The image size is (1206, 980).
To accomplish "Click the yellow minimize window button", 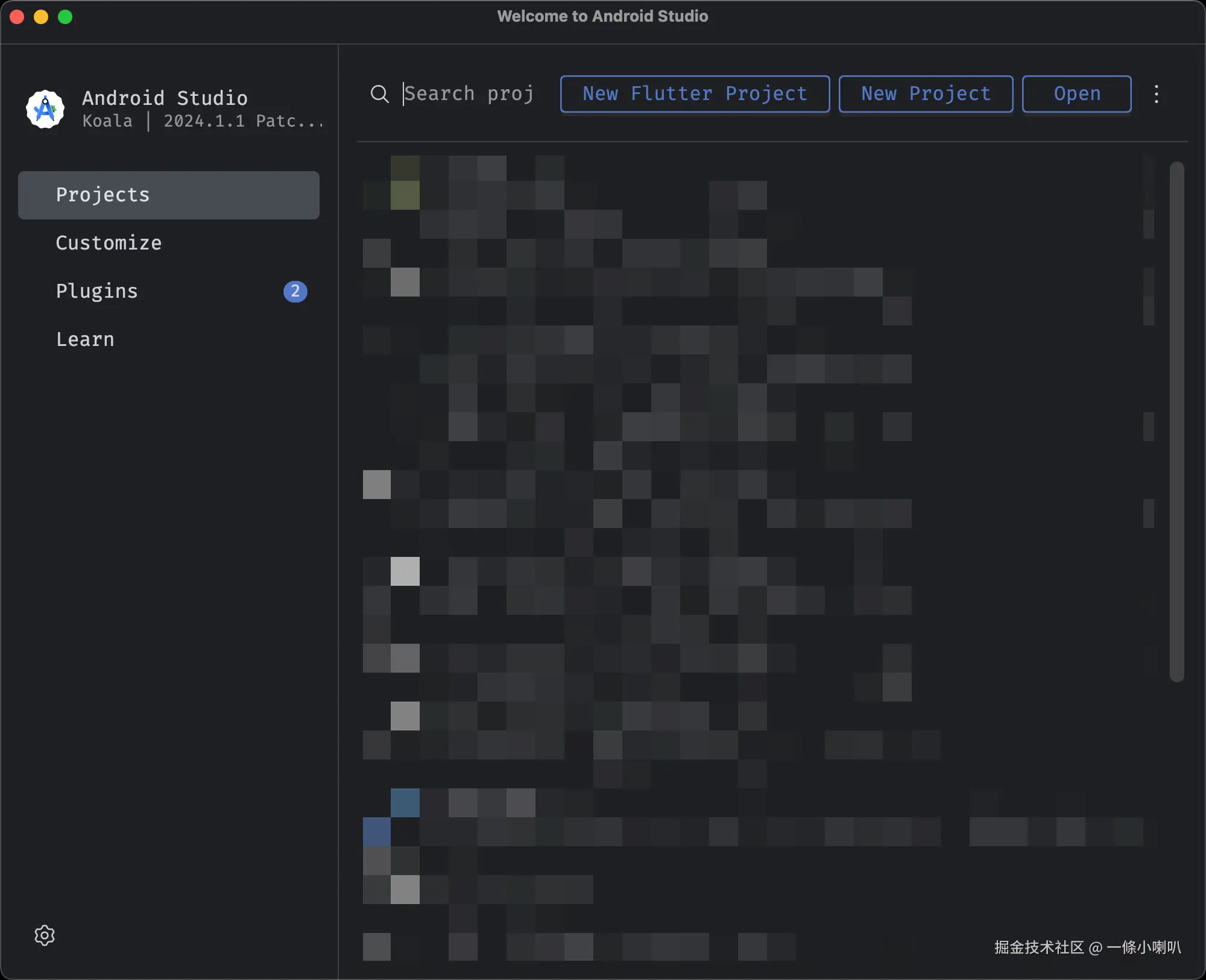I will tap(41, 17).
